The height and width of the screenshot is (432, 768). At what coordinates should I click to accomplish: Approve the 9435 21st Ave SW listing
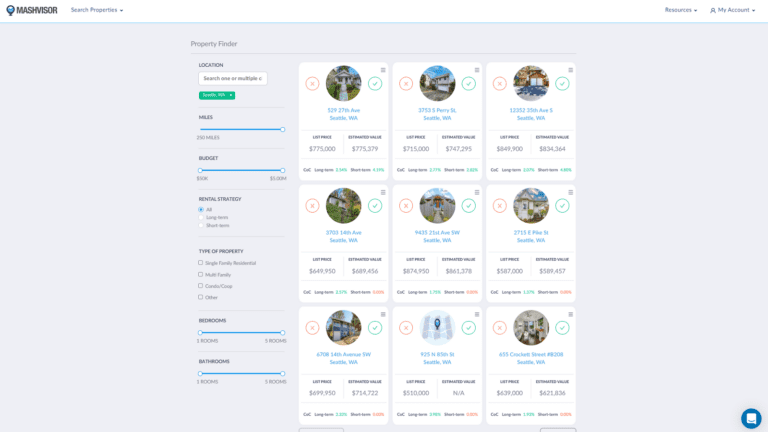468,206
